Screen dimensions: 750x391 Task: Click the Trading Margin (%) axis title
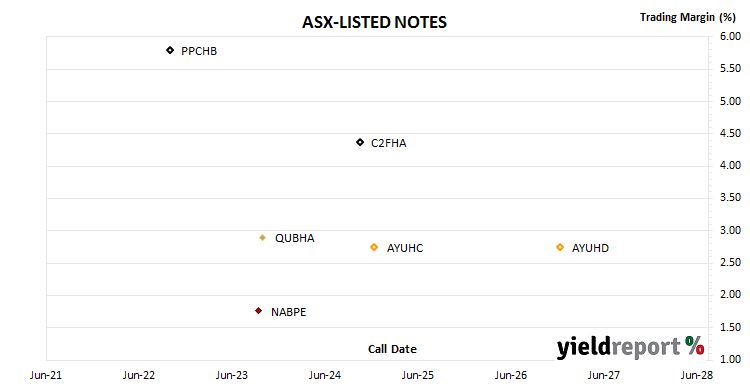click(x=688, y=17)
